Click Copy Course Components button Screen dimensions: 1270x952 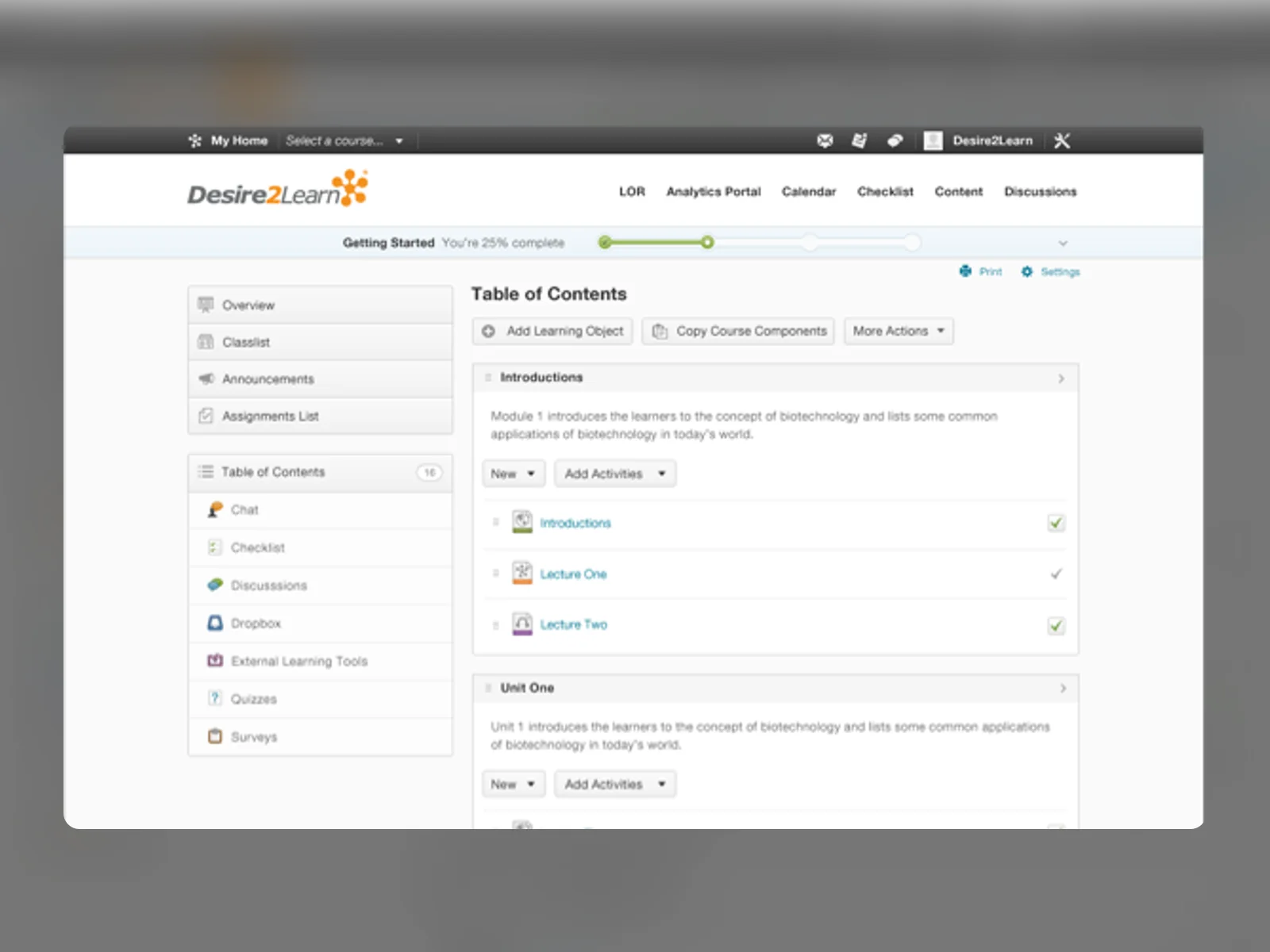coord(738,331)
